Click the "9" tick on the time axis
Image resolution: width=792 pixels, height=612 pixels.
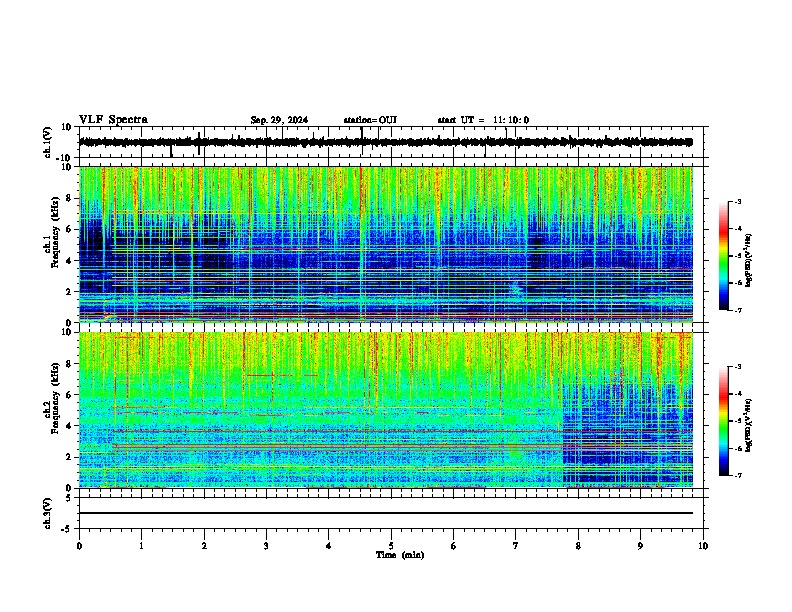640,546
